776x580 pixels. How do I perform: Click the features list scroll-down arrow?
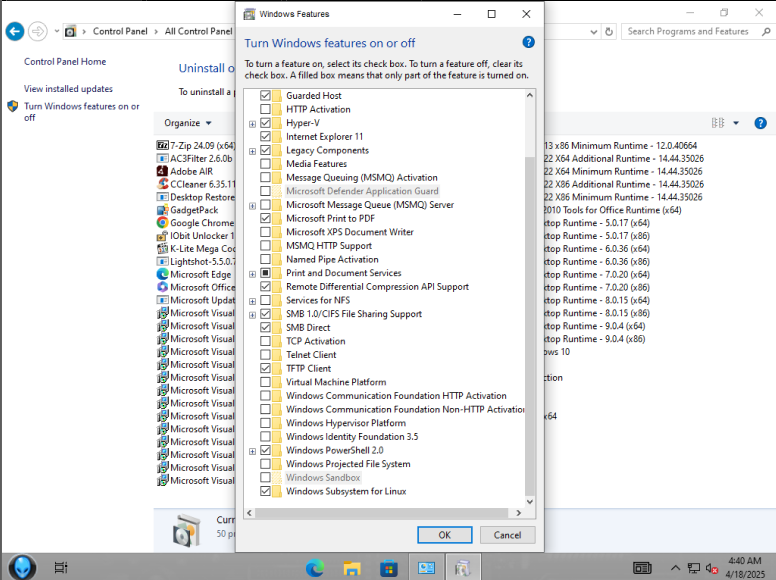click(530, 501)
